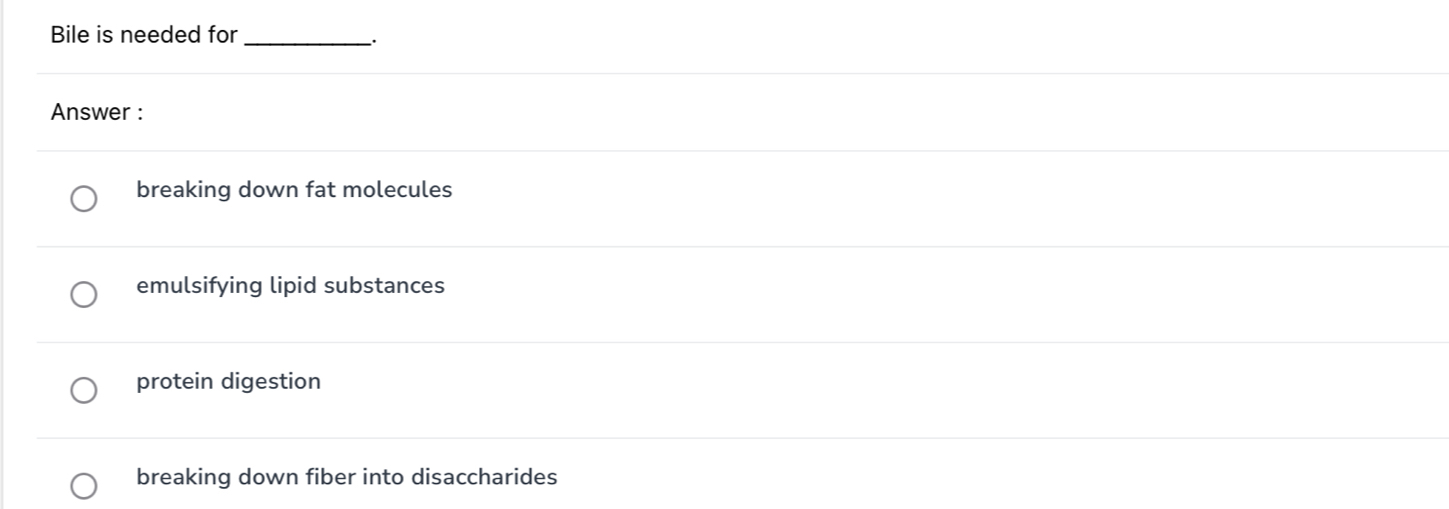This screenshot has width=1449, height=509.
Task: Select the "breaking down fat molecules" radio button
Action: pyautogui.click(x=84, y=199)
